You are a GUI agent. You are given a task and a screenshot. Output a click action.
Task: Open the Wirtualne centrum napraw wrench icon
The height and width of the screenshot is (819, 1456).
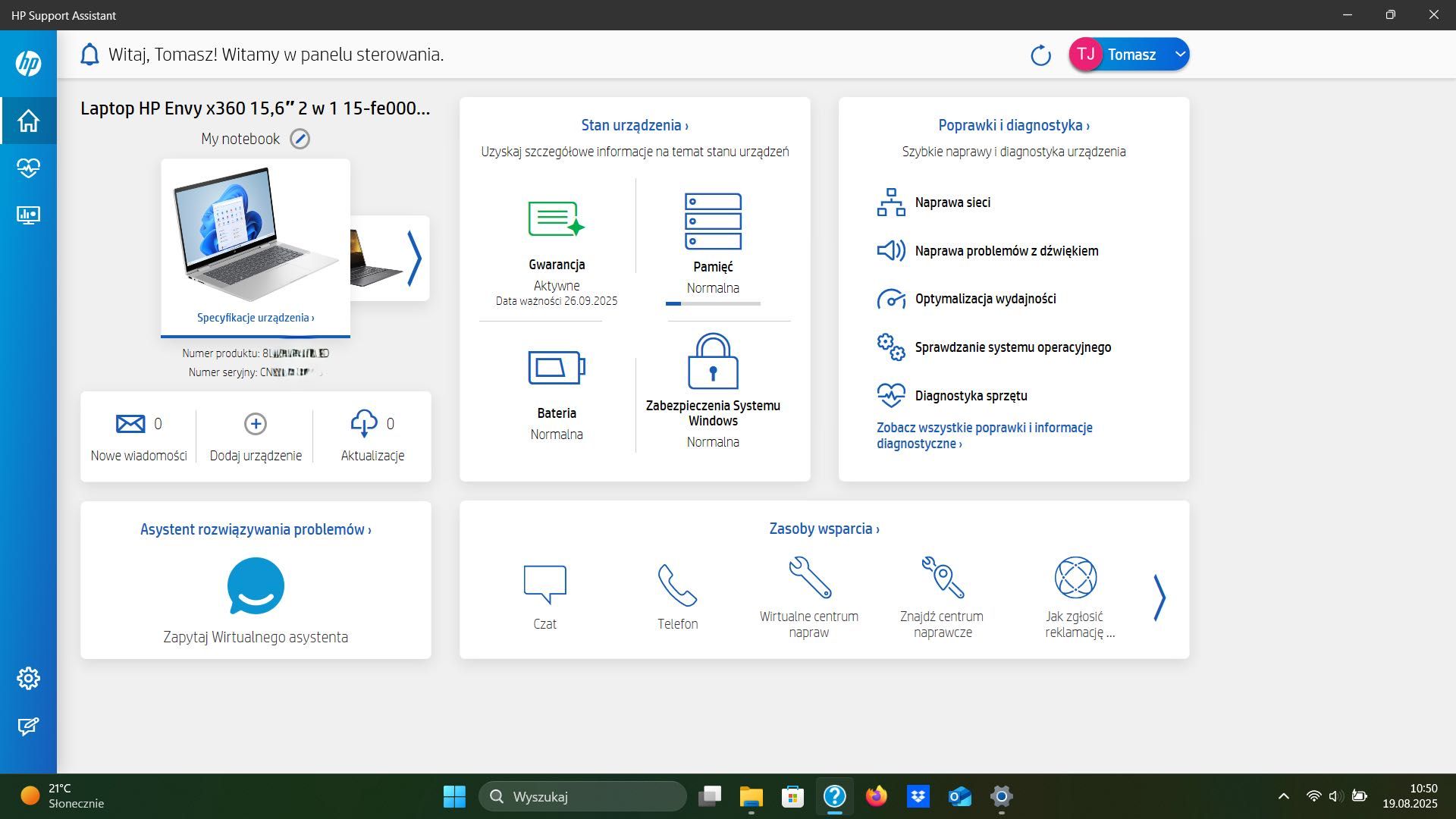(x=809, y=577)
